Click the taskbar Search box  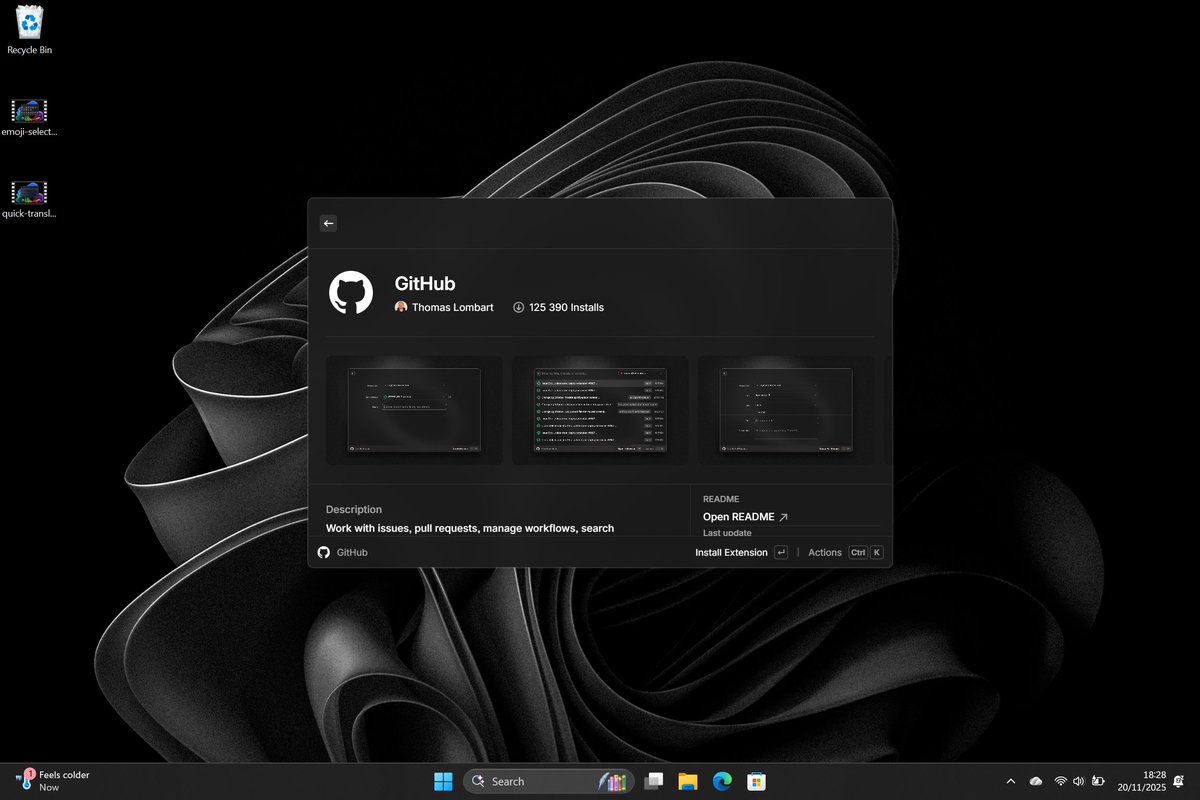point(548,781)
